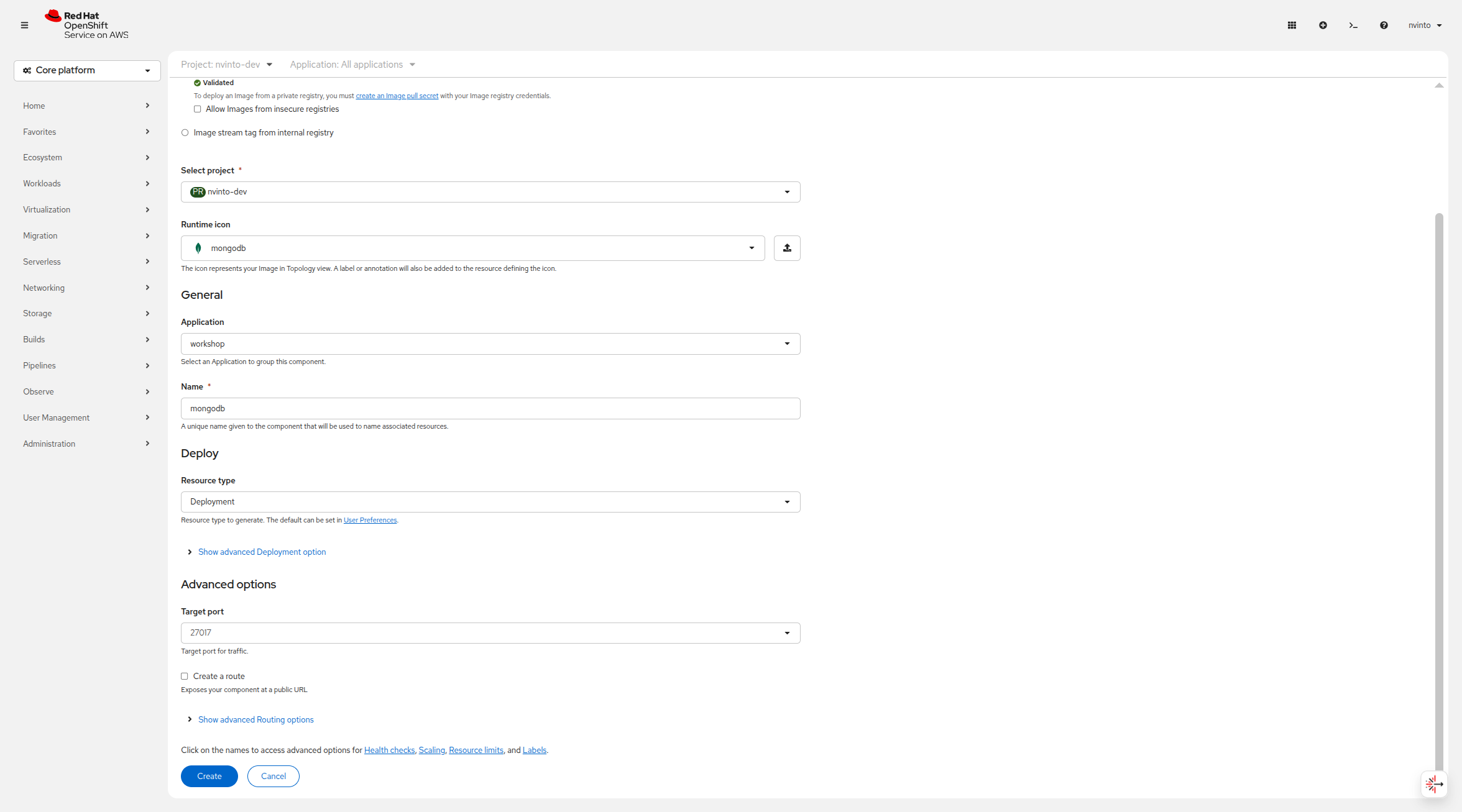Open the Health checks advanced option link
This screenshot has height=812, width=1462.
point(389,750)
